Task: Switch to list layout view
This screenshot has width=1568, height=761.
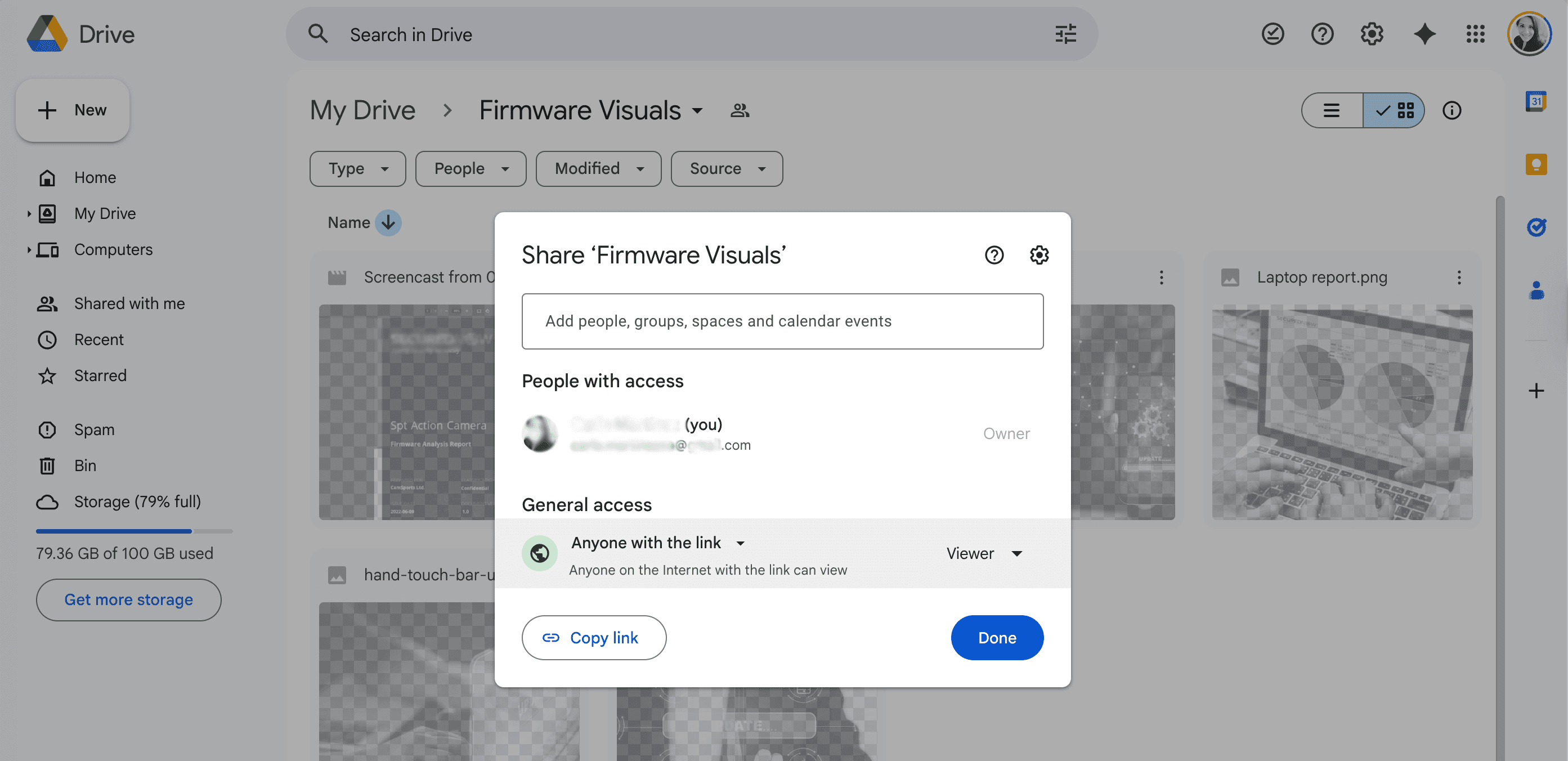Action: click(x=1331, y=110)
